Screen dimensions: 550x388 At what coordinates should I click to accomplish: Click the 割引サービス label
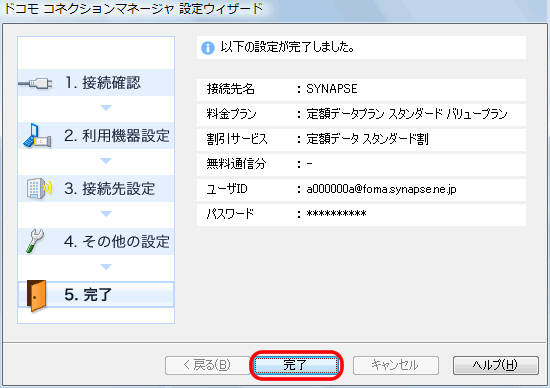237,139
